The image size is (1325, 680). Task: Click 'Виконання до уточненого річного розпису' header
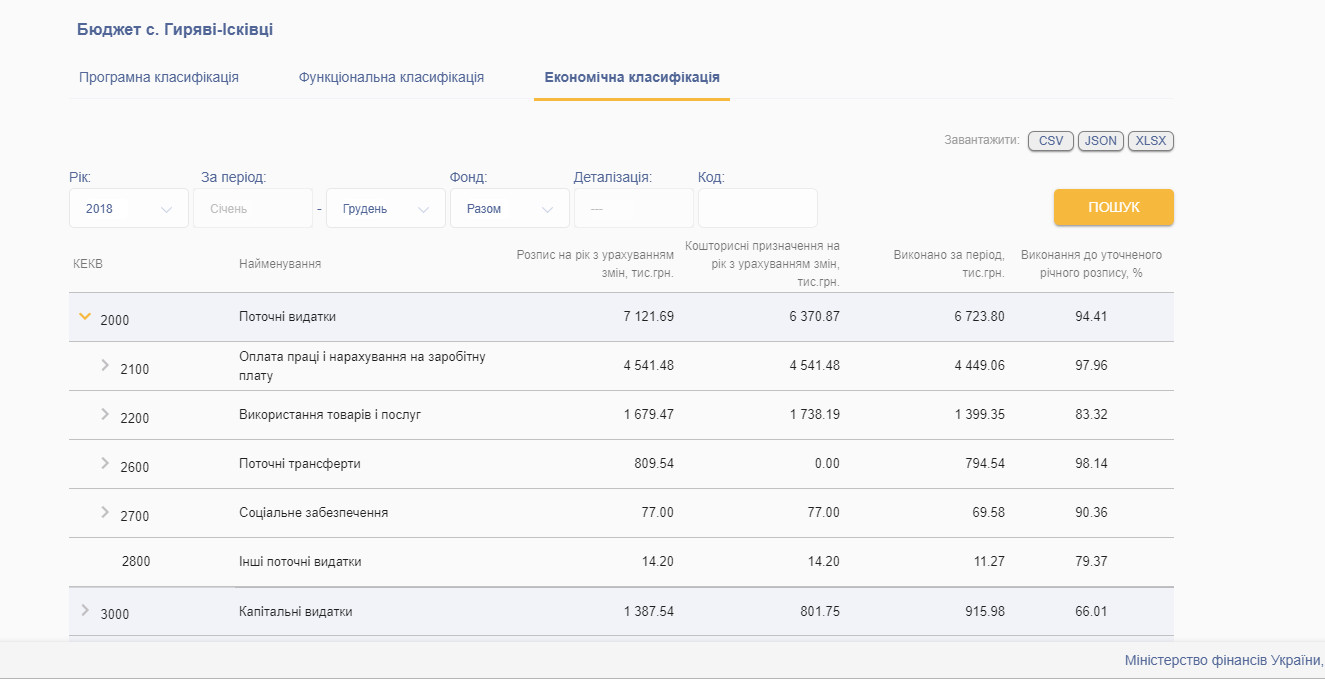pyautogui.click(x=1092, y=264)
